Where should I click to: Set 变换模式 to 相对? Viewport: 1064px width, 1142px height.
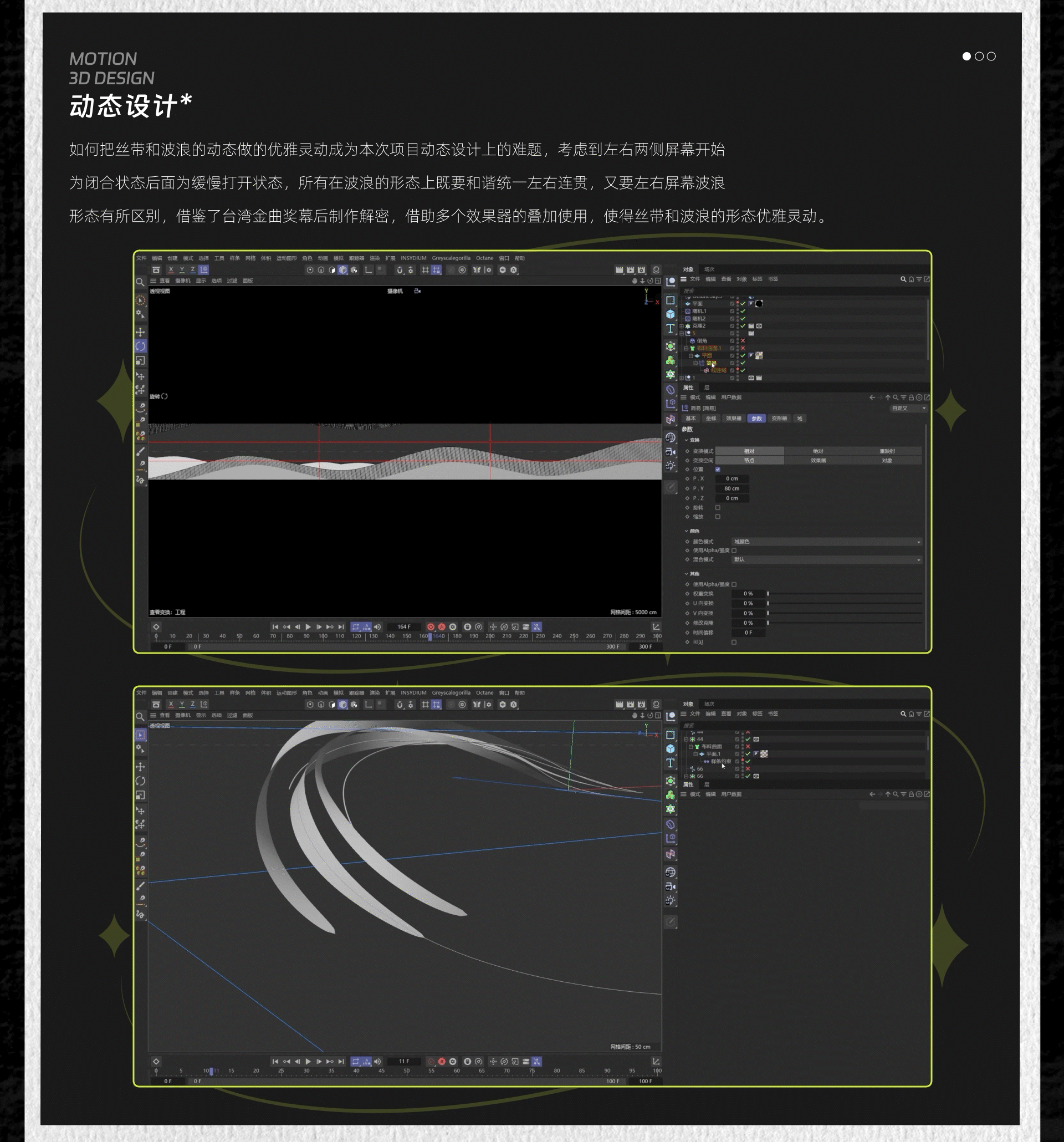click(749, 451)
